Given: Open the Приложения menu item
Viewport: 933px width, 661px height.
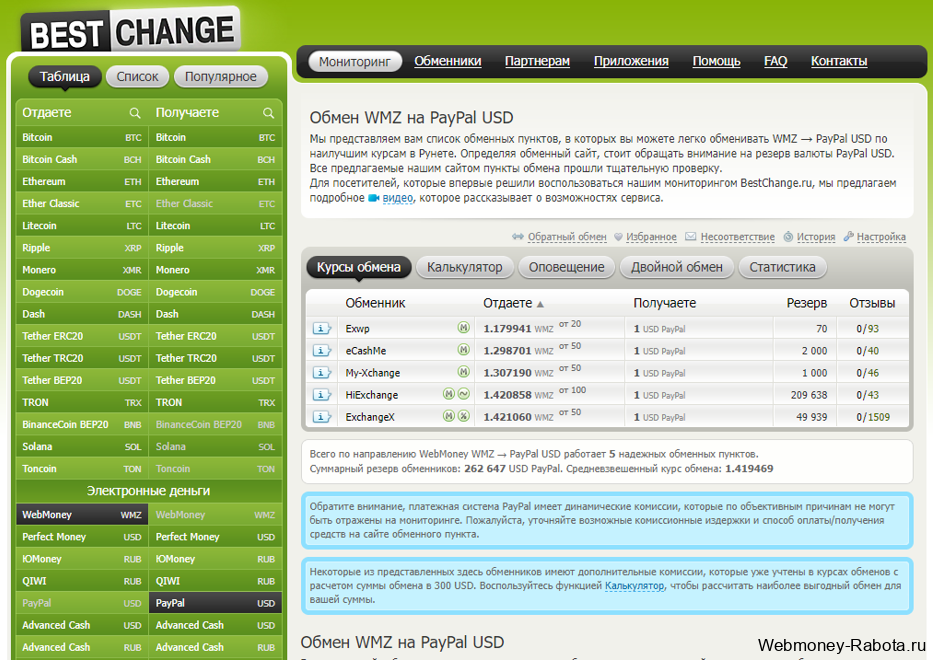Looking at the screenshot, I should (x=631, y=61).
